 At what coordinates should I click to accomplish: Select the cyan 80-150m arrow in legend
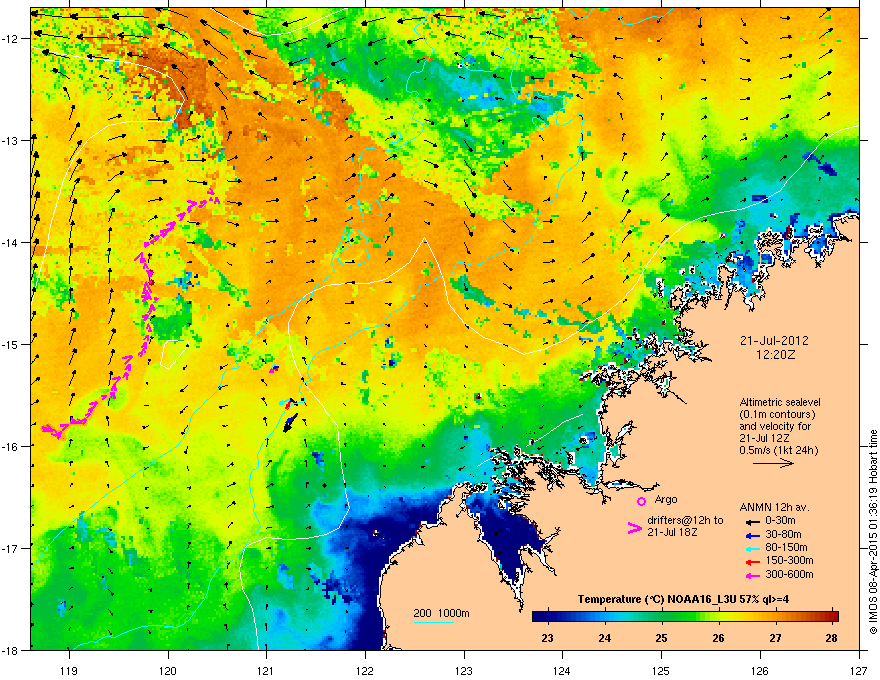[x=751, y=547]
